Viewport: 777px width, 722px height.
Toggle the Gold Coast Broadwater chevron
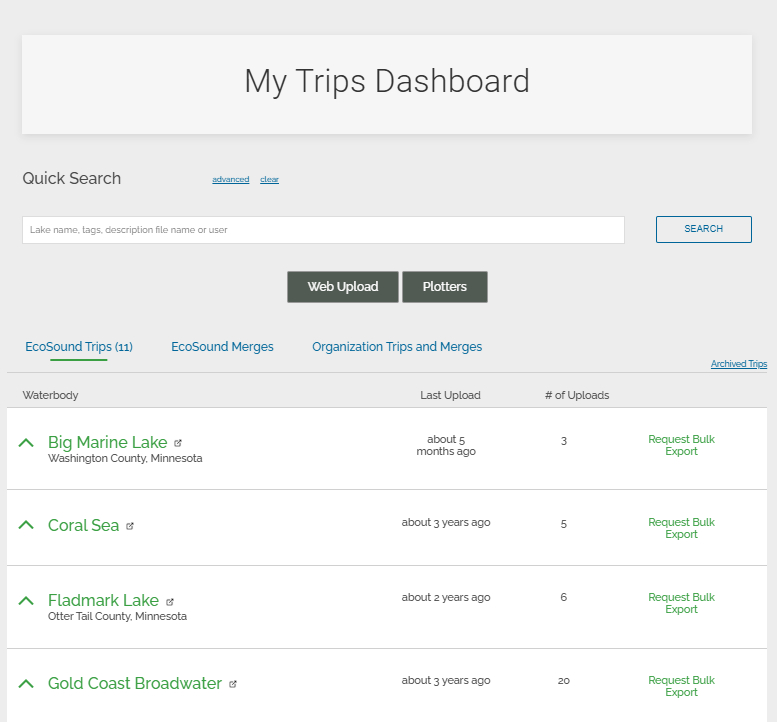click(27, 683)
